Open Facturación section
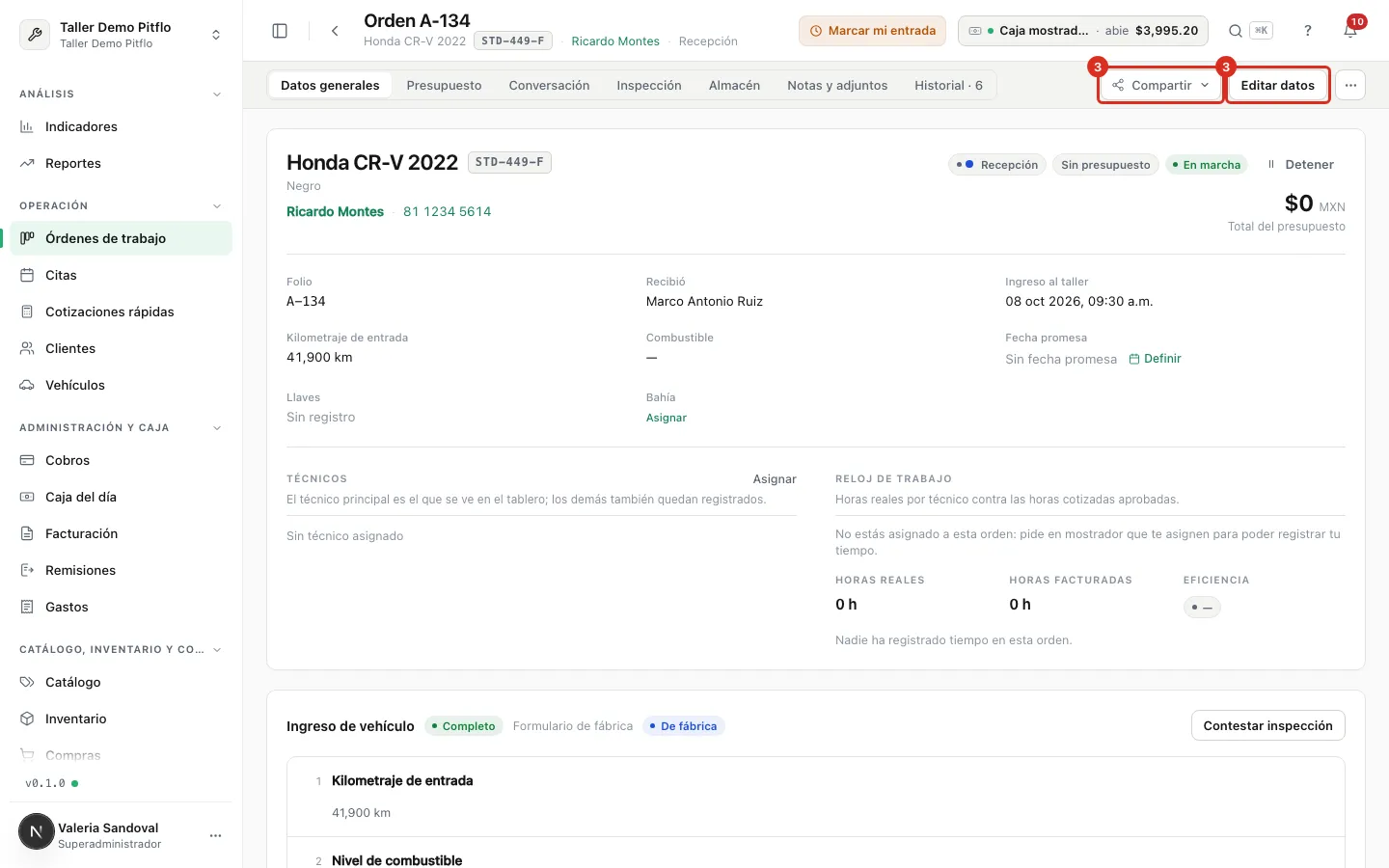This screenshot has width=1389, height=868. click(121, 533)
